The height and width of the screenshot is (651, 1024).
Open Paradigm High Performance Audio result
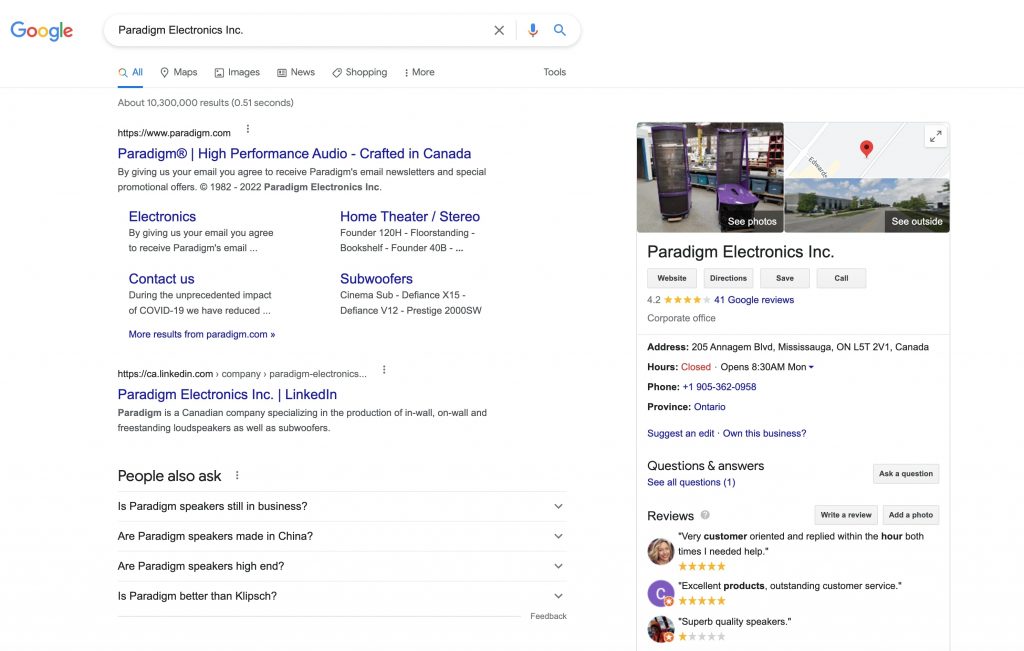pos(294,153)
